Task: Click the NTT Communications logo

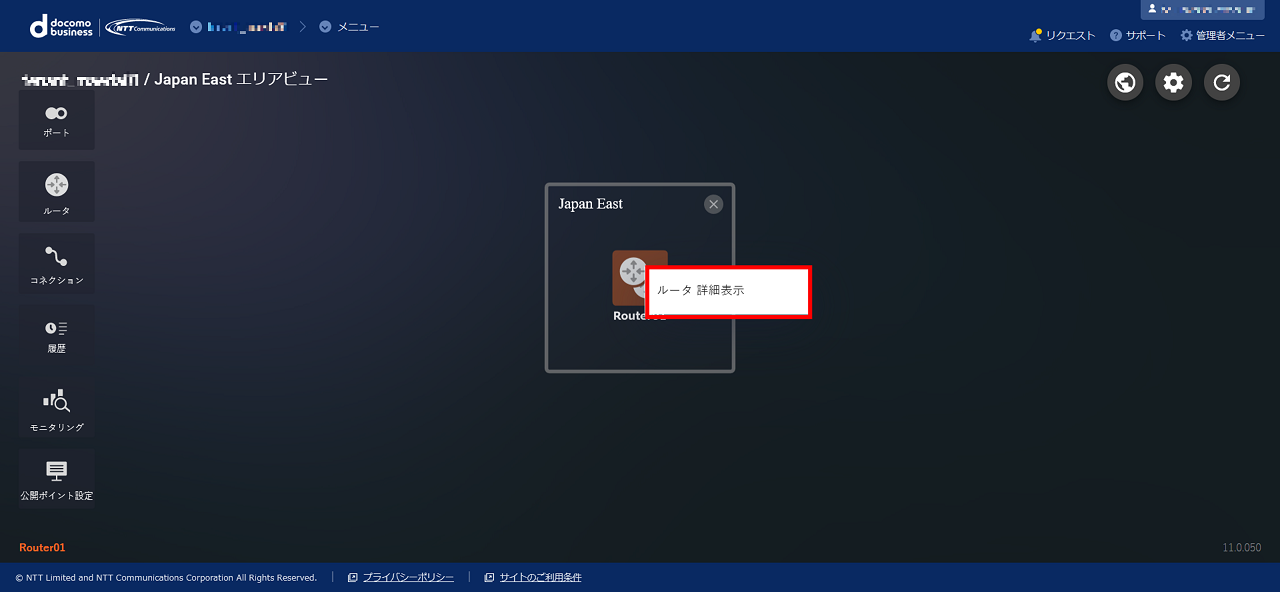Action: (x=140, y=27)
